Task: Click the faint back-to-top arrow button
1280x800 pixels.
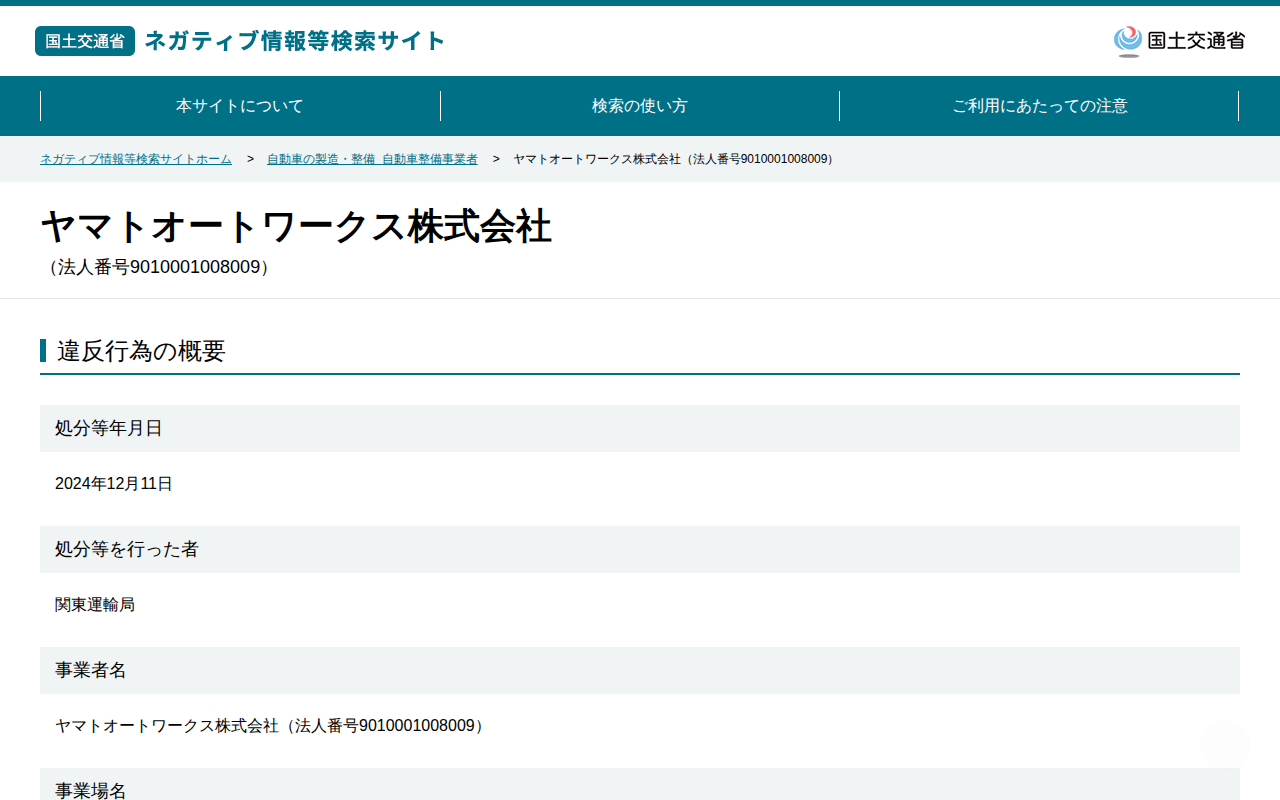Action: [x=1224, y=743]
